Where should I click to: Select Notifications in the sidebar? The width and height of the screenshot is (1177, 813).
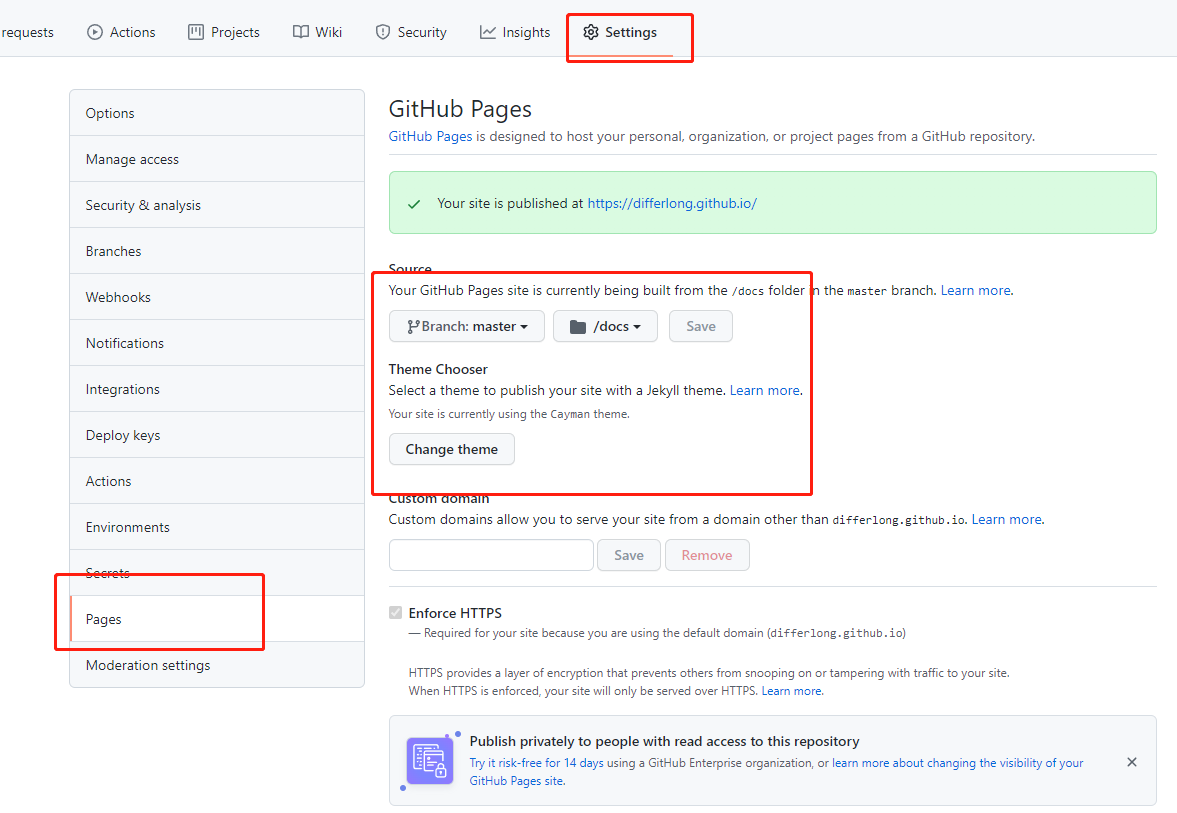click(x=217, y=343)
